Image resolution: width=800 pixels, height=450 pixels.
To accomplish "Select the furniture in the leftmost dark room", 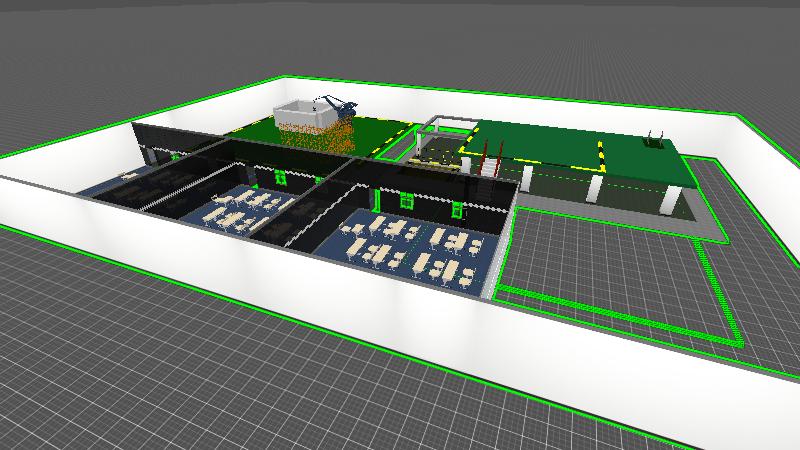I will coord(150,185).
